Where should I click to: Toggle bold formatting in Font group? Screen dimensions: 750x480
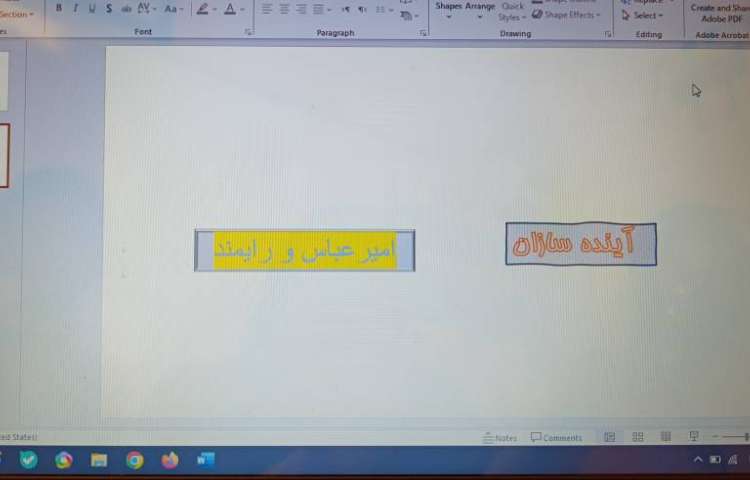58,8
